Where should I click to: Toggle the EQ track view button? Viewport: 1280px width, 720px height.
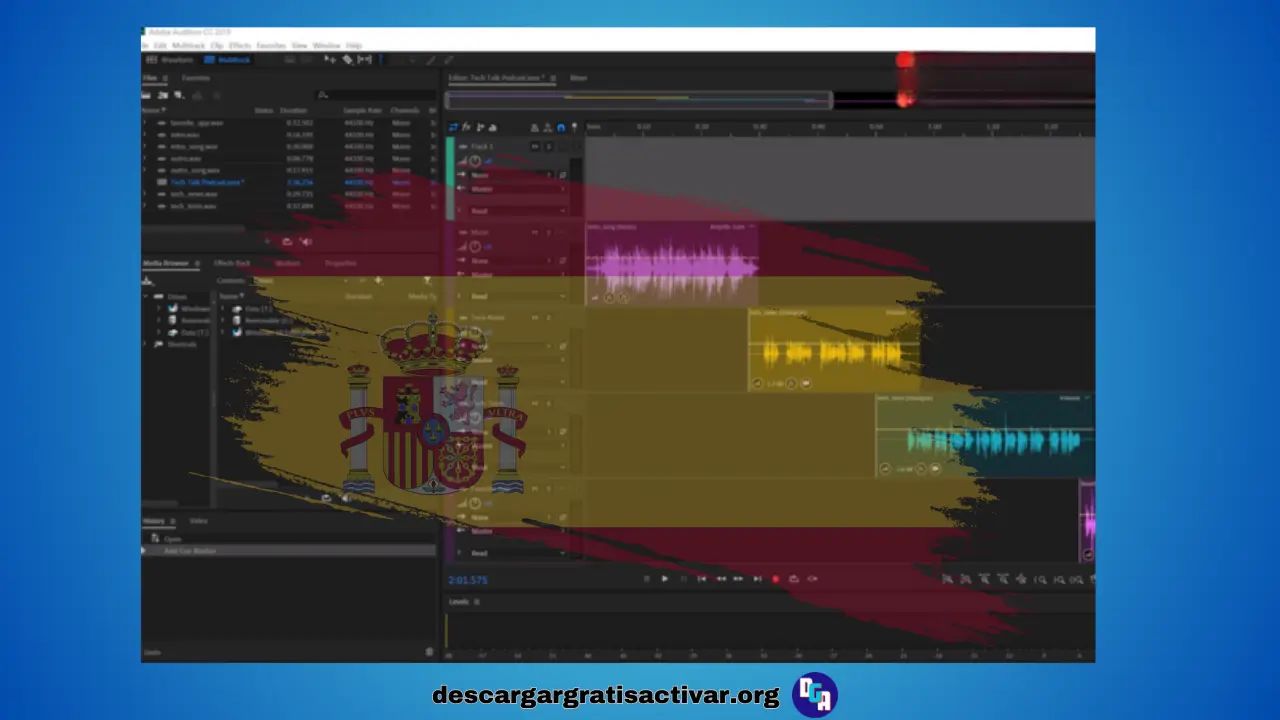[493, 127]
